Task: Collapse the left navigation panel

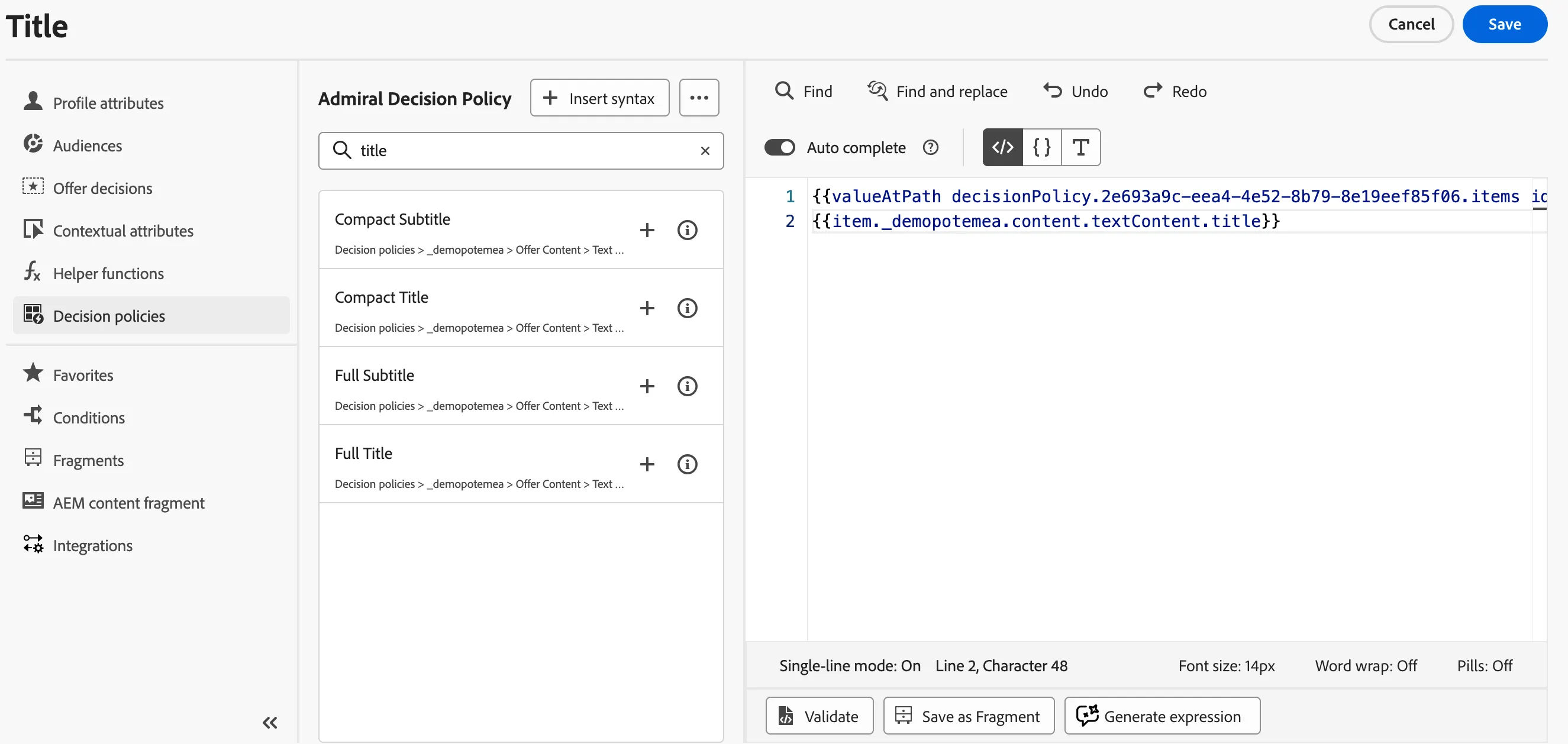Action: [x=270, y=722]
